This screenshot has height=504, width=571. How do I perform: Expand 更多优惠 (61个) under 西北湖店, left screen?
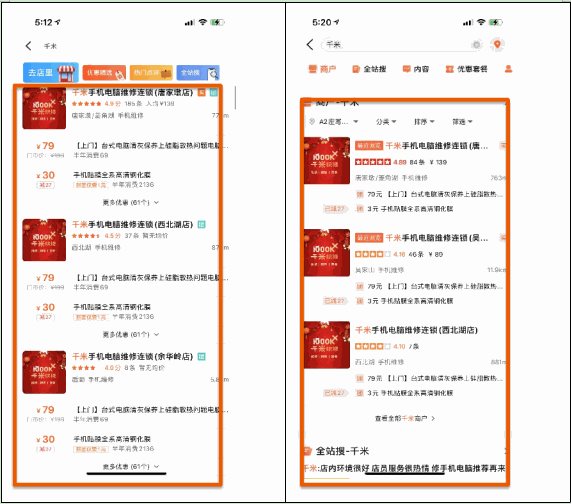[131, 334]
